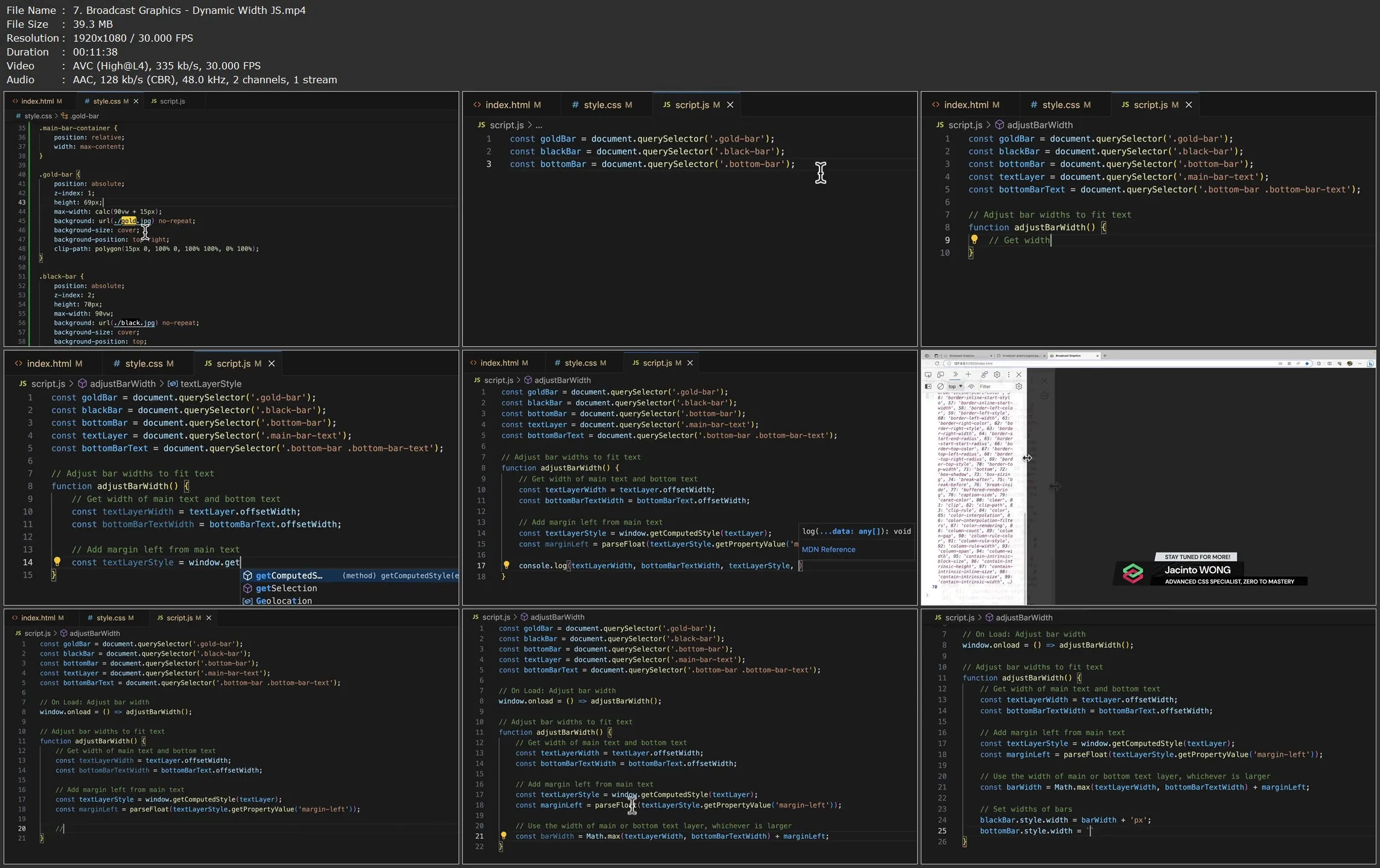This screenshot has width=1380, height=868.
Task: Open DevTools kebab customize menu
Action: 1009,375
